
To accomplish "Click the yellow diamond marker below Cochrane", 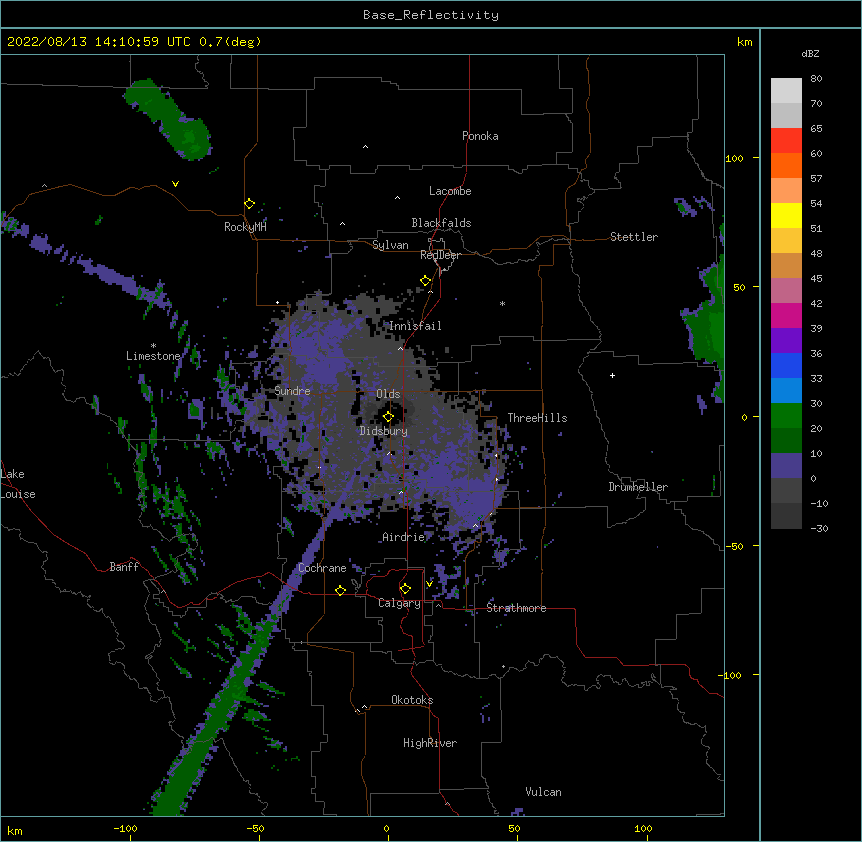I will [x=340, y=590].
